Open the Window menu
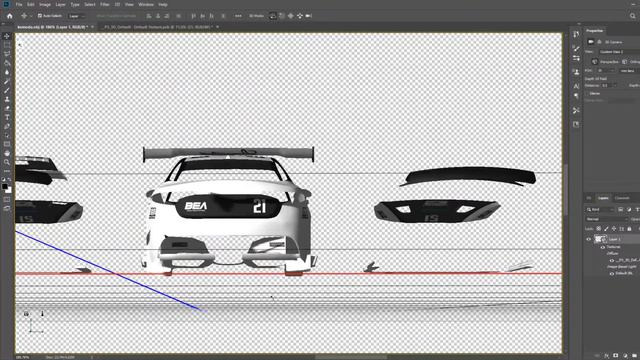 pyautogui.click(x=146, y=4)
